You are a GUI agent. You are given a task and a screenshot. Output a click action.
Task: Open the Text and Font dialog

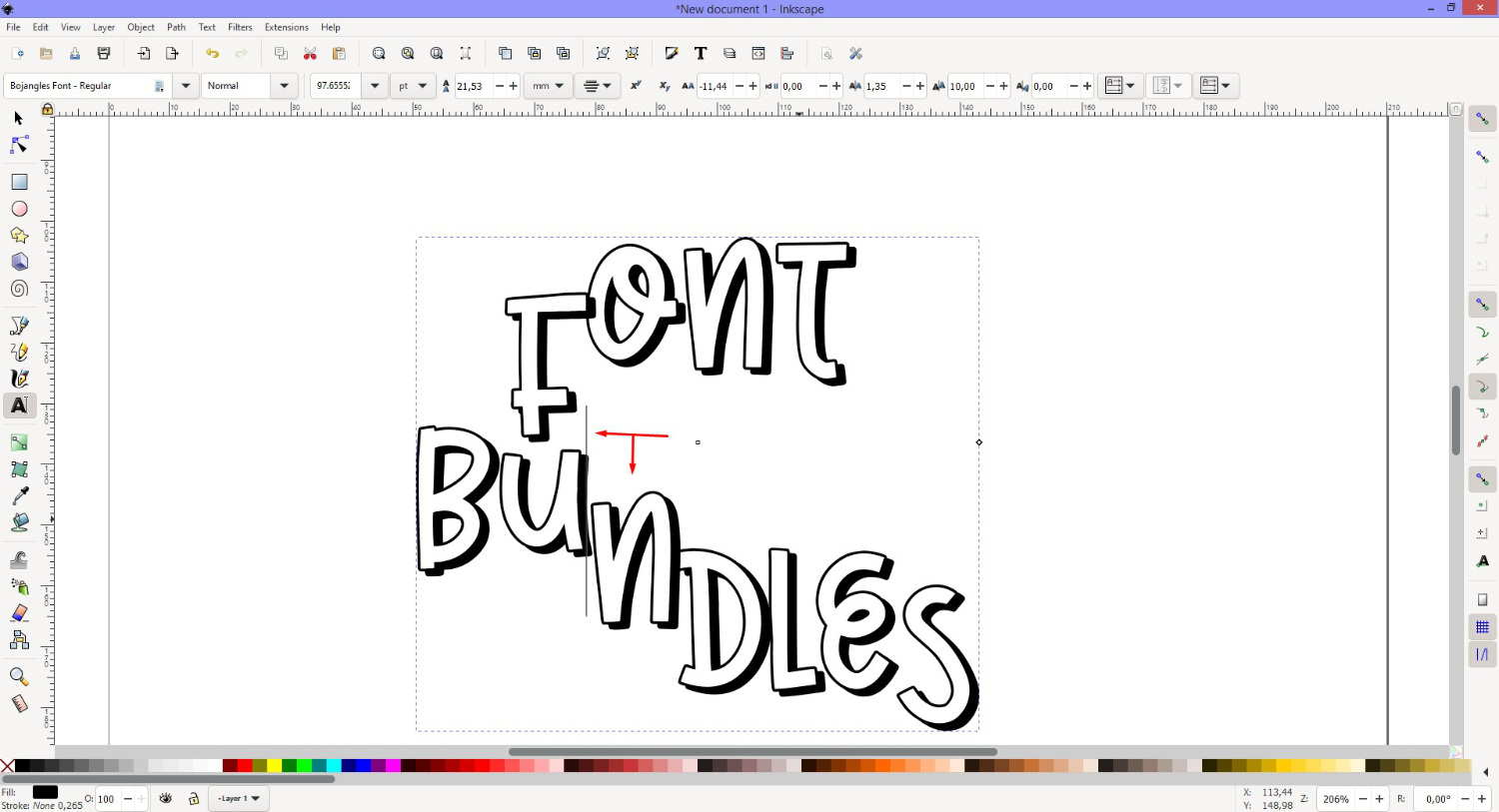[x=701, y=54]
